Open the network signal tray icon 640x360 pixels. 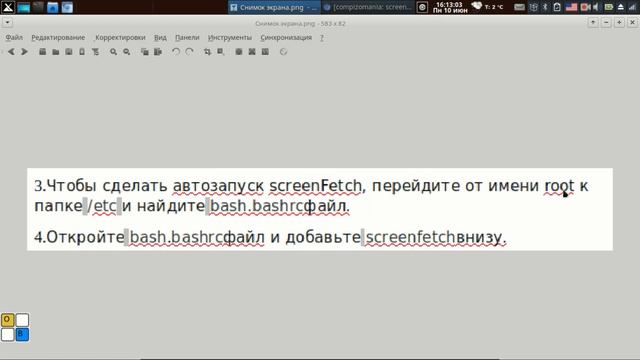tap(633, 7)
